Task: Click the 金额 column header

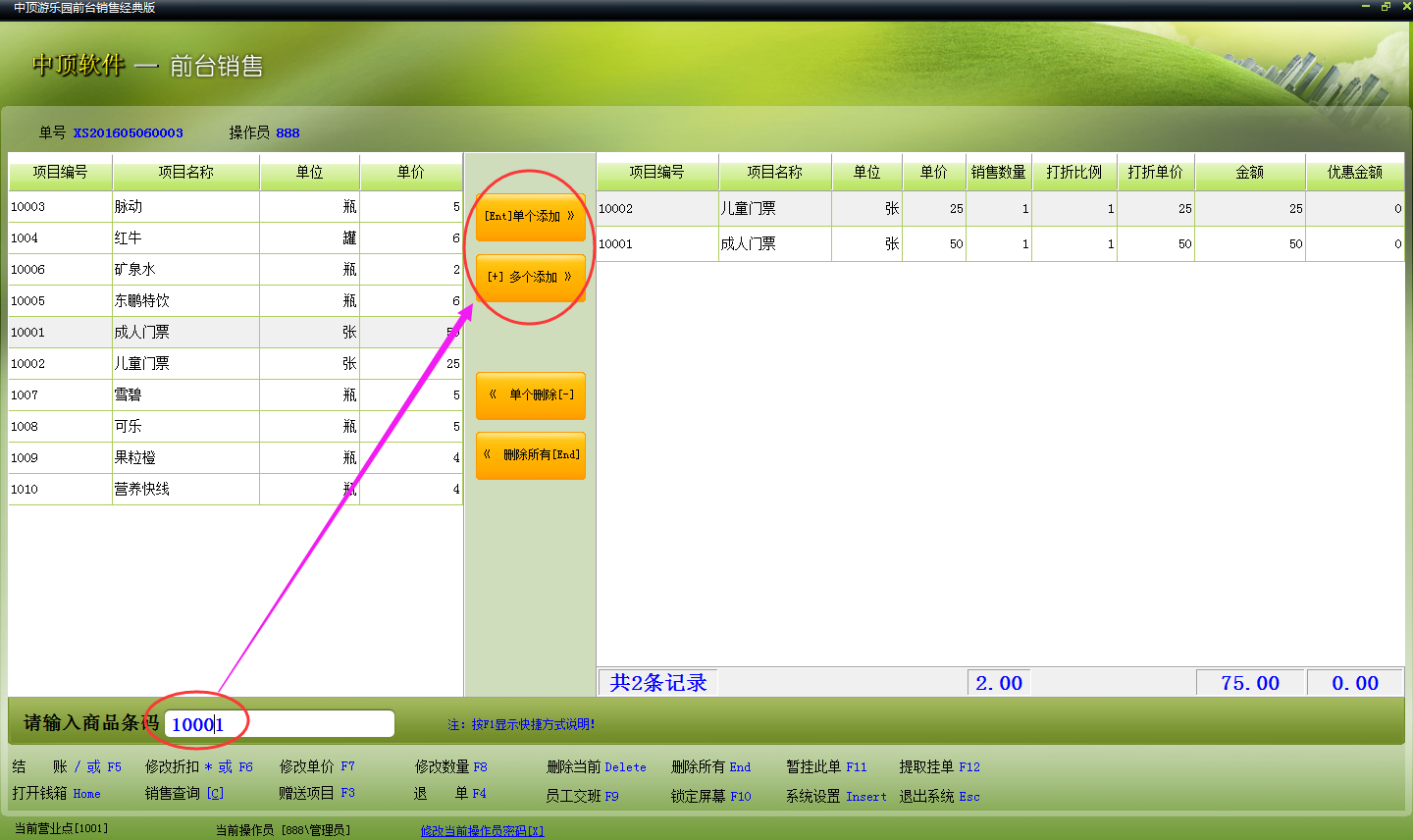Action: pos(1250,172)
